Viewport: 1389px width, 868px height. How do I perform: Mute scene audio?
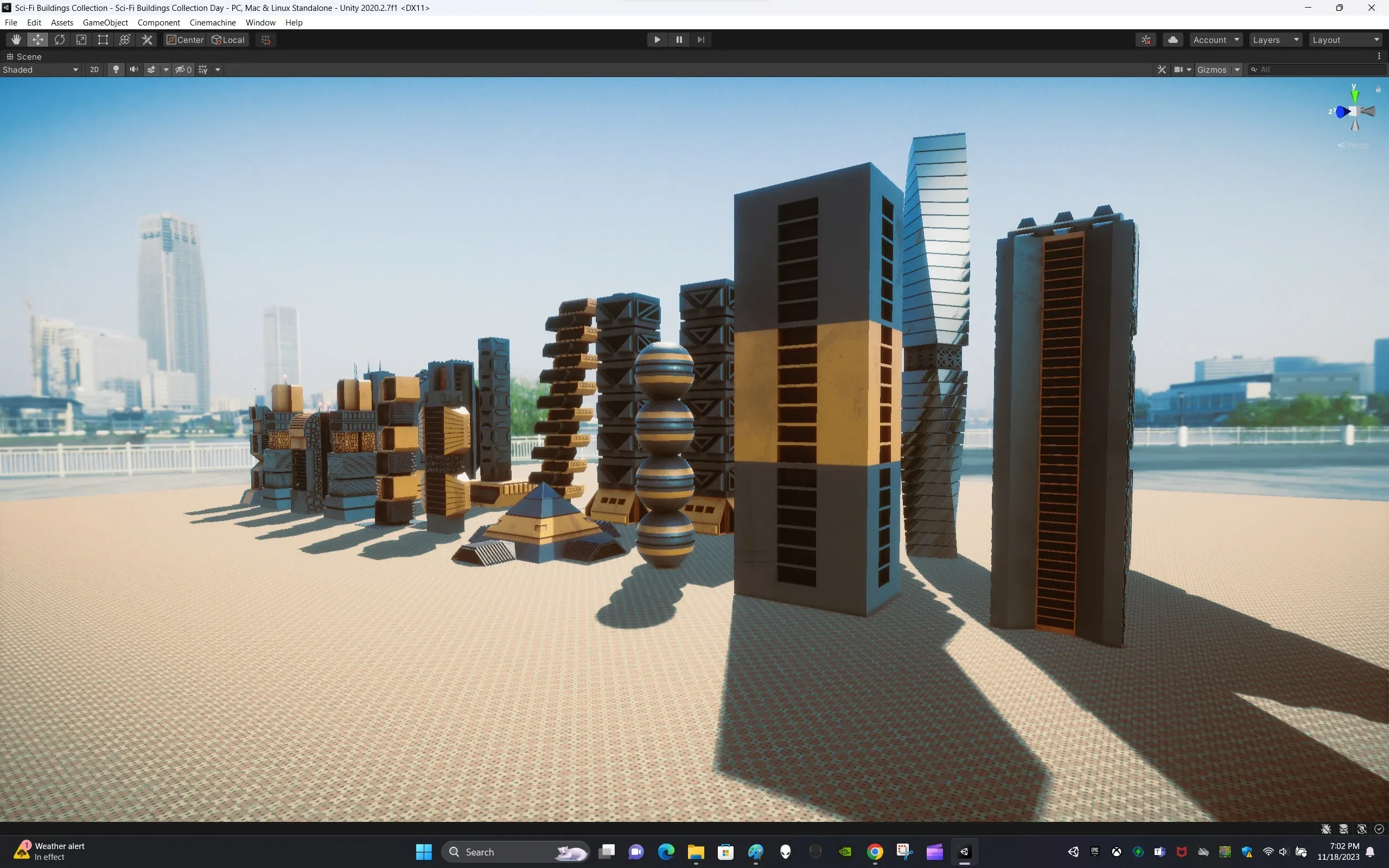(133, 69)
